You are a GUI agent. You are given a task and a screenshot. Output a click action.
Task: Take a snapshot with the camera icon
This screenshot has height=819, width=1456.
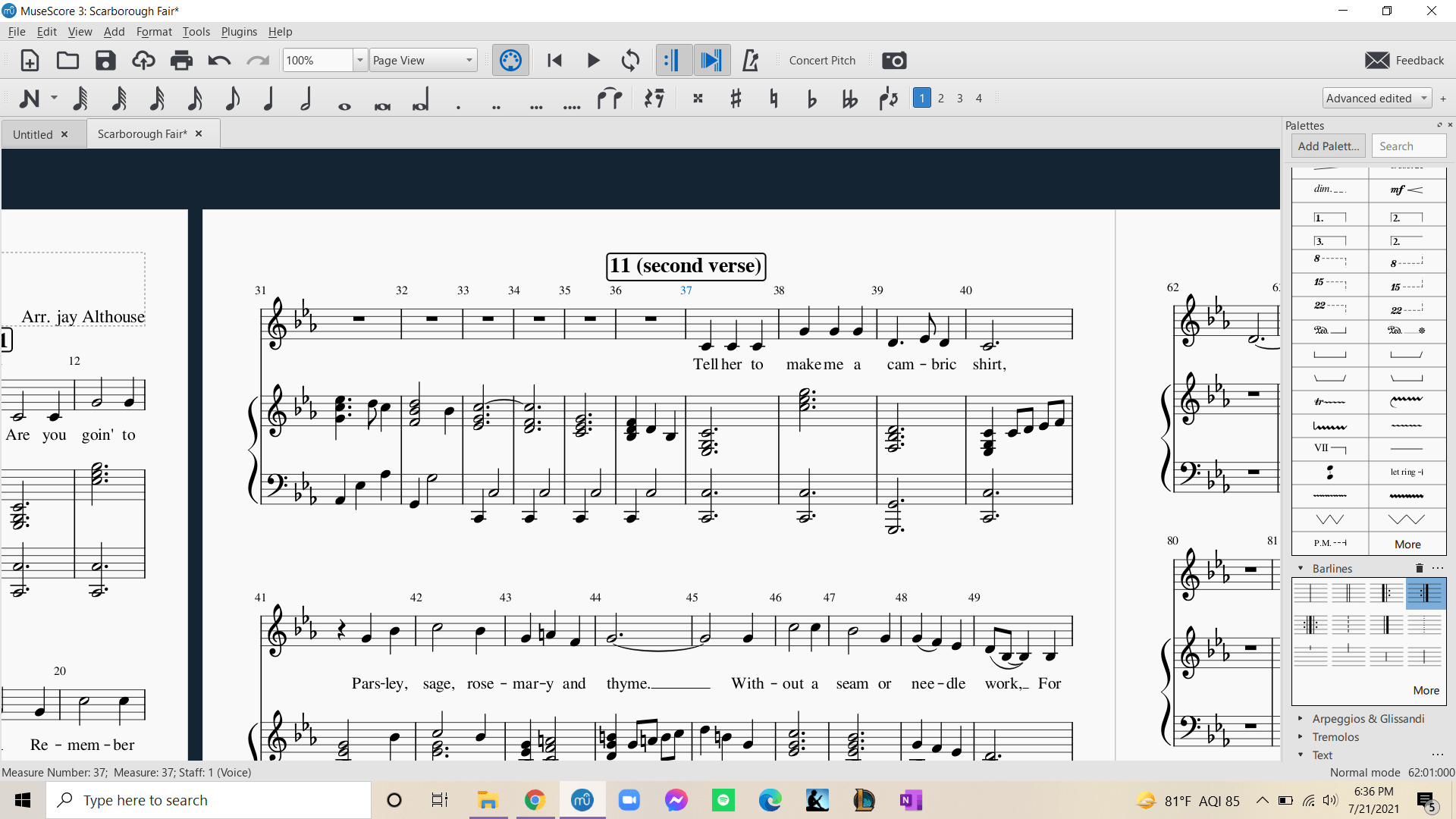point(894,61)
